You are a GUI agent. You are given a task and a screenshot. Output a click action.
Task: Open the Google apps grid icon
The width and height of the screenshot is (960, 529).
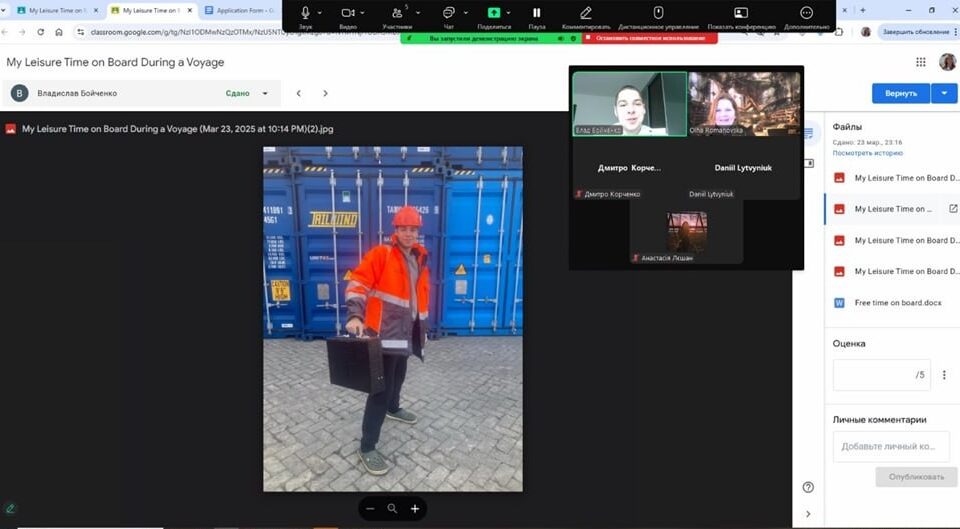tap(920, 62)
